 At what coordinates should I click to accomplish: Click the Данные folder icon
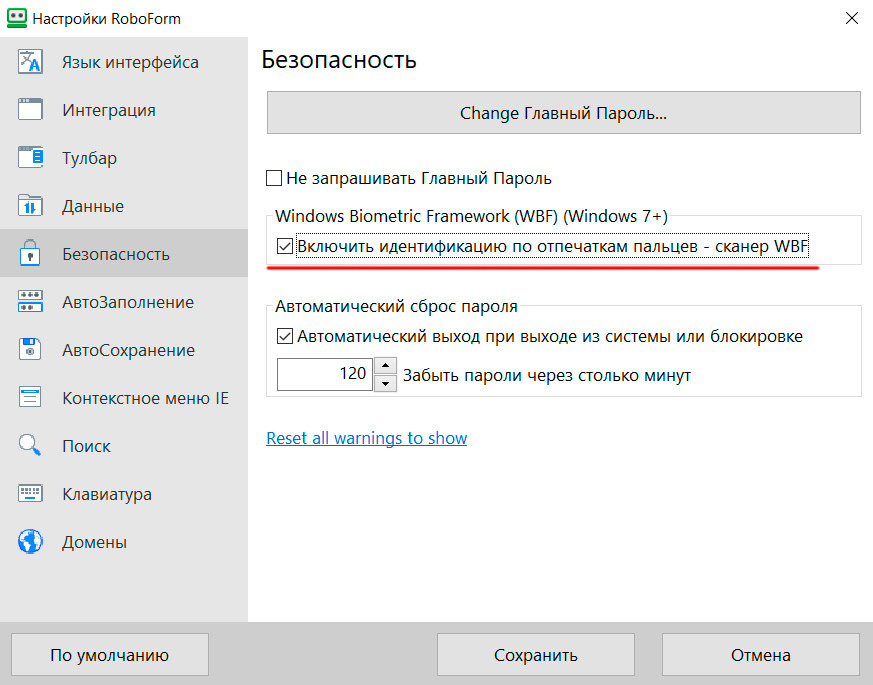point(30,206)
